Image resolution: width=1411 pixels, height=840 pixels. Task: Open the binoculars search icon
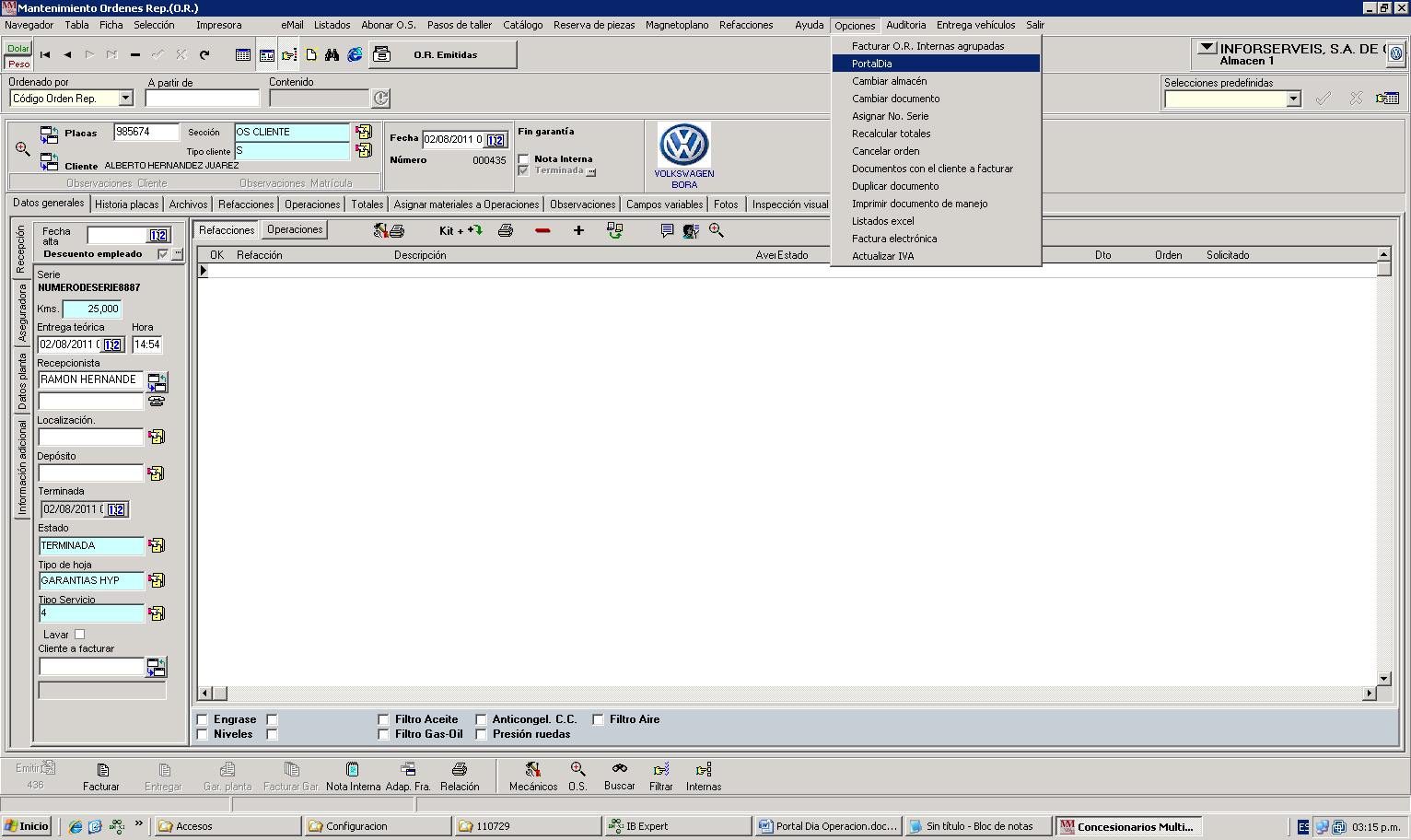[332, 55]
